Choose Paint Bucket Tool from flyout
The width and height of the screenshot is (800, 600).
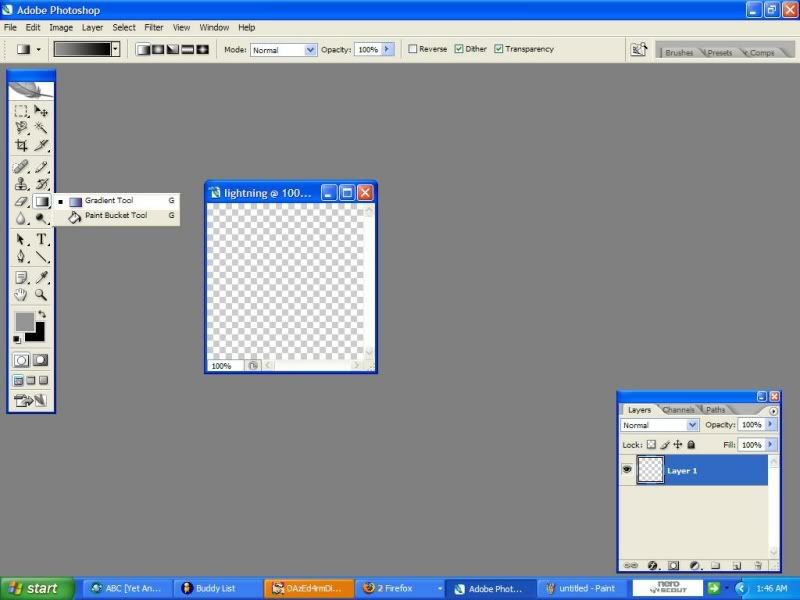[116, 216]
